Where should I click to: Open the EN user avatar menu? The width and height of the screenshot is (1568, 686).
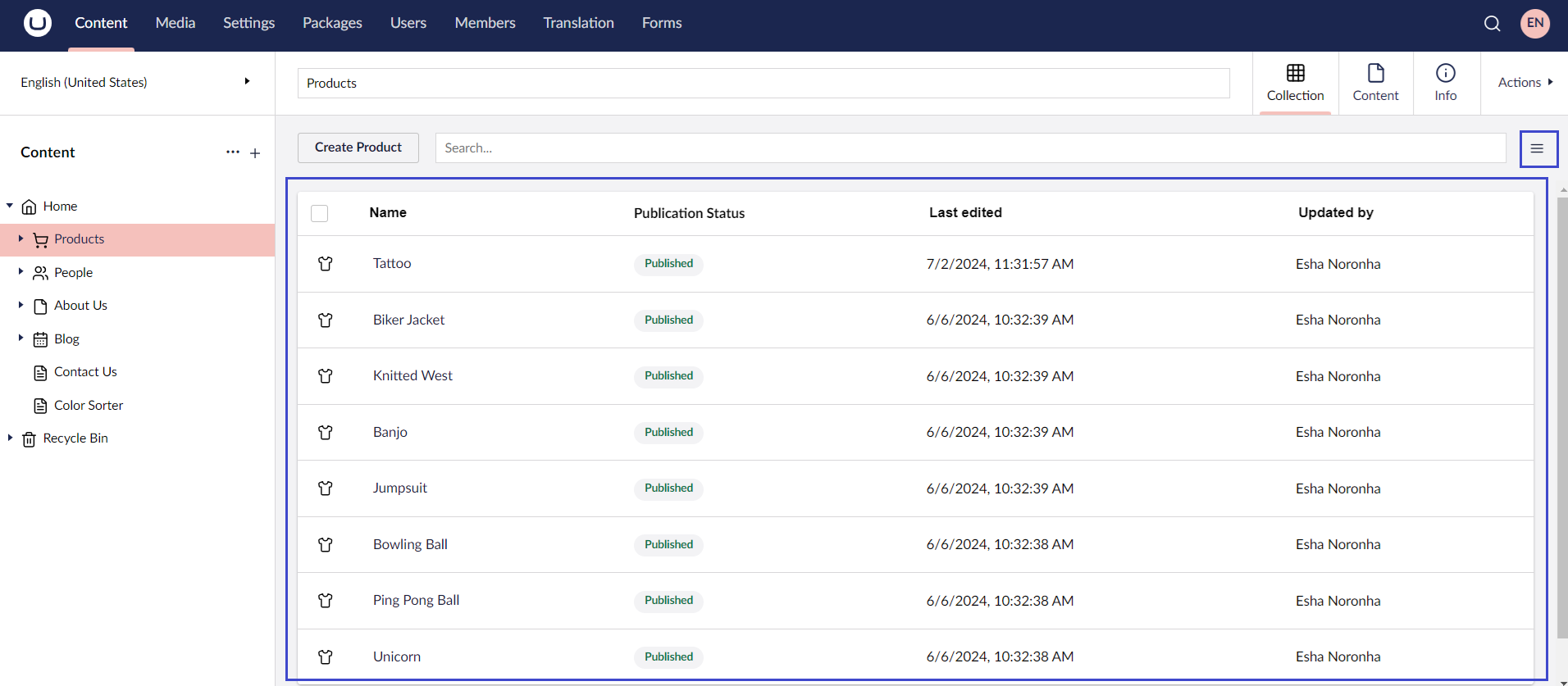click(x=1534, y=23)
